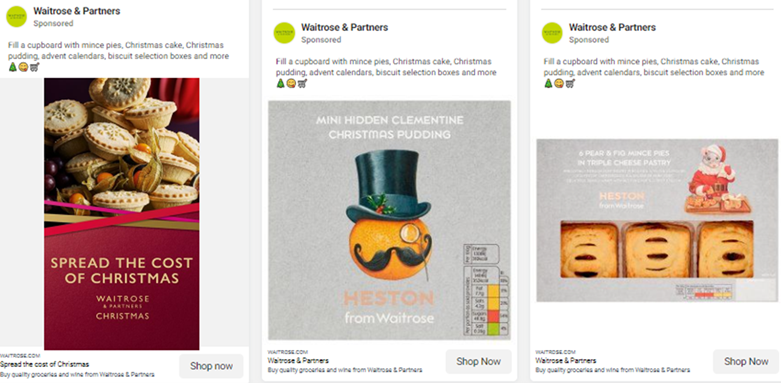Open 'Spread the cost of Christmas' ad image

(x=122, y=214)
